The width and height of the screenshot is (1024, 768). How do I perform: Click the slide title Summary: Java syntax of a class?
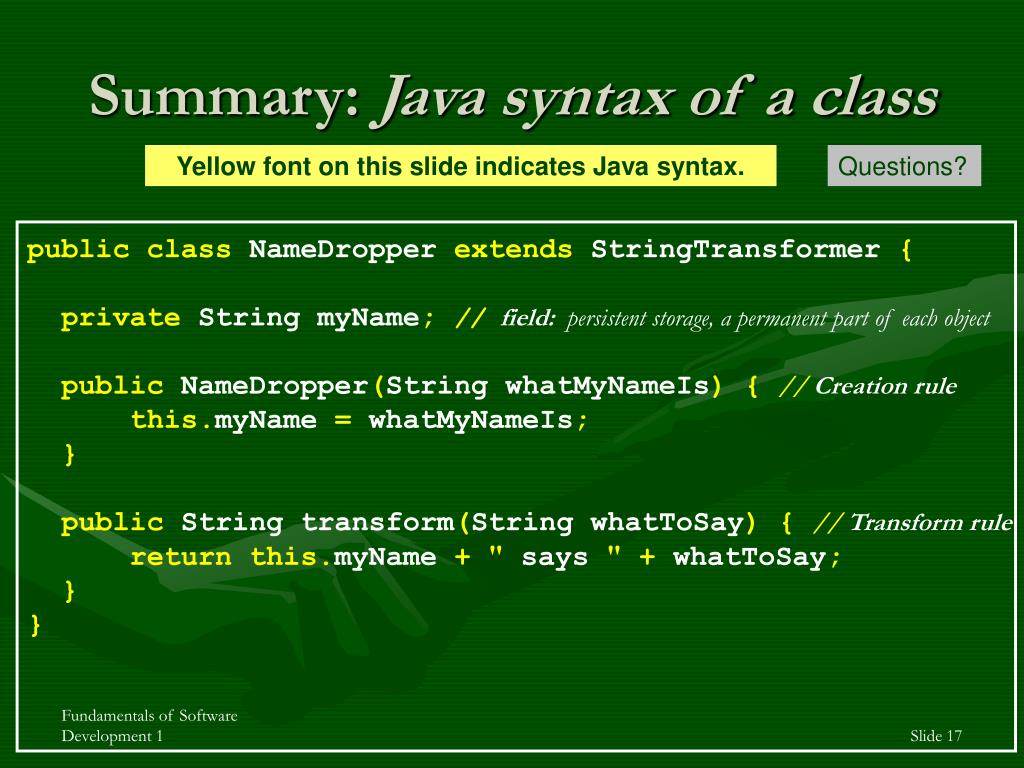[x=514, y=98]
